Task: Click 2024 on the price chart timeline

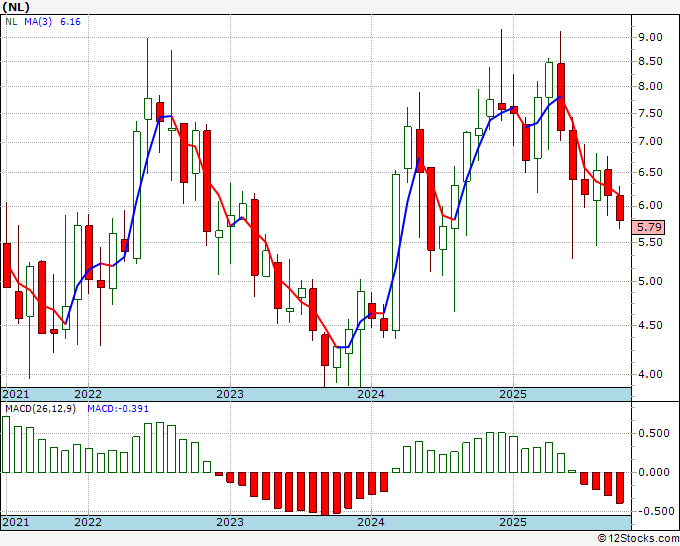Action: 371,394
